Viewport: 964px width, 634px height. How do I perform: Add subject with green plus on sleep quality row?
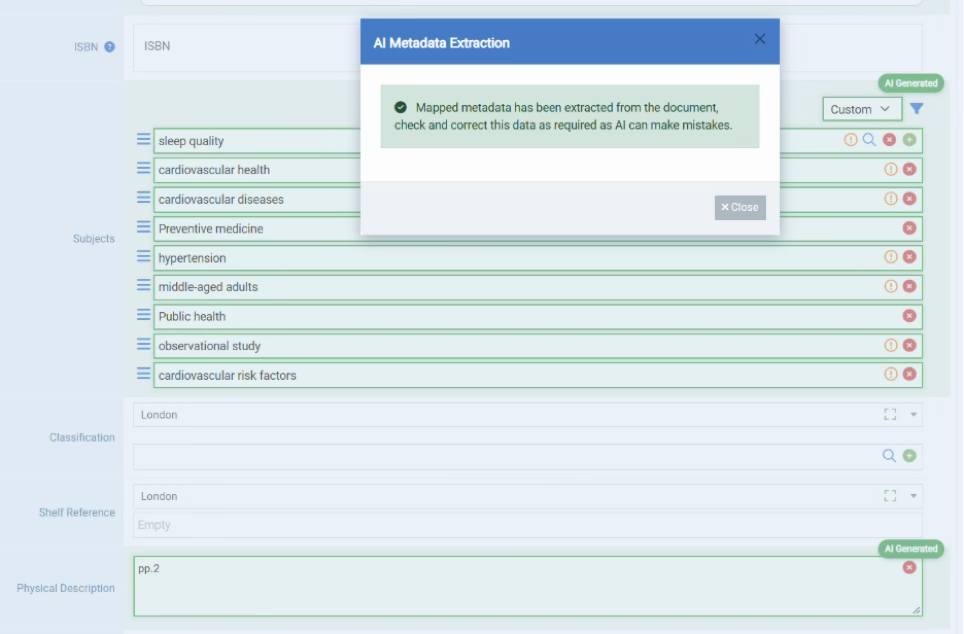pyautogui.click(x=910, y=140)
